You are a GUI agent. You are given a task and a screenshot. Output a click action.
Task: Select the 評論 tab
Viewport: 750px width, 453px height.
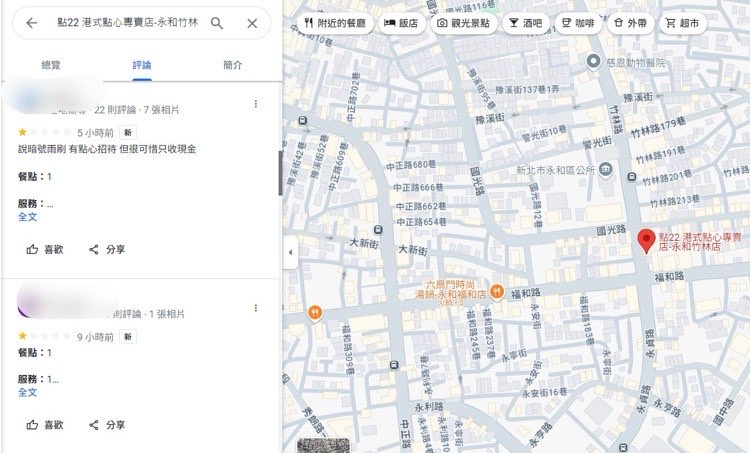(x=142, y=65)
